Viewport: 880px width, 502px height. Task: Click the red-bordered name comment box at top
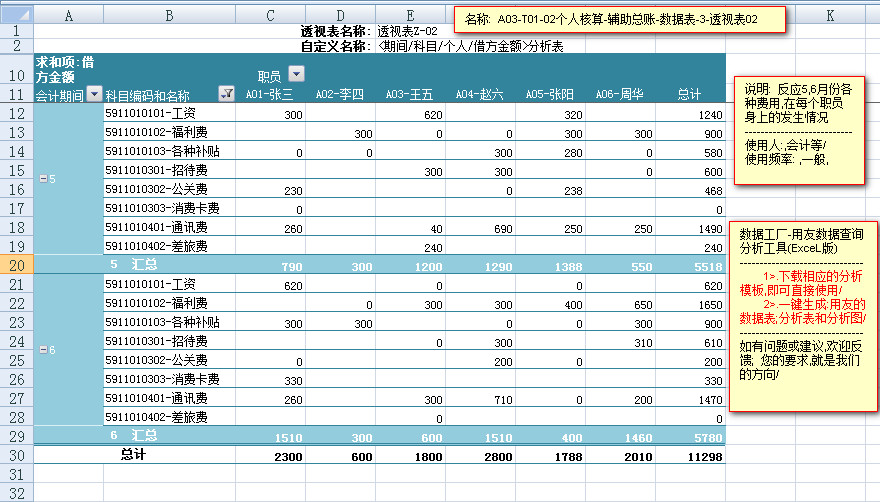tap(618, 20)
